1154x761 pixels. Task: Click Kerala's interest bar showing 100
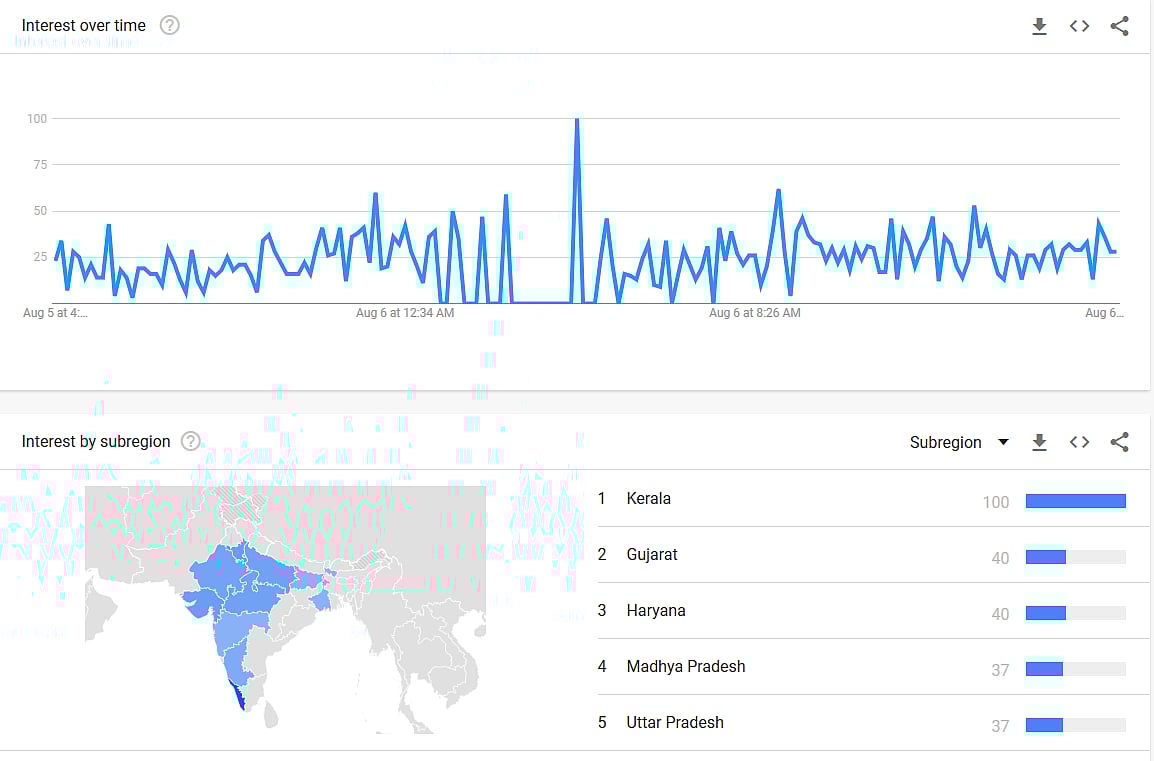click(x=1075, y=501)
